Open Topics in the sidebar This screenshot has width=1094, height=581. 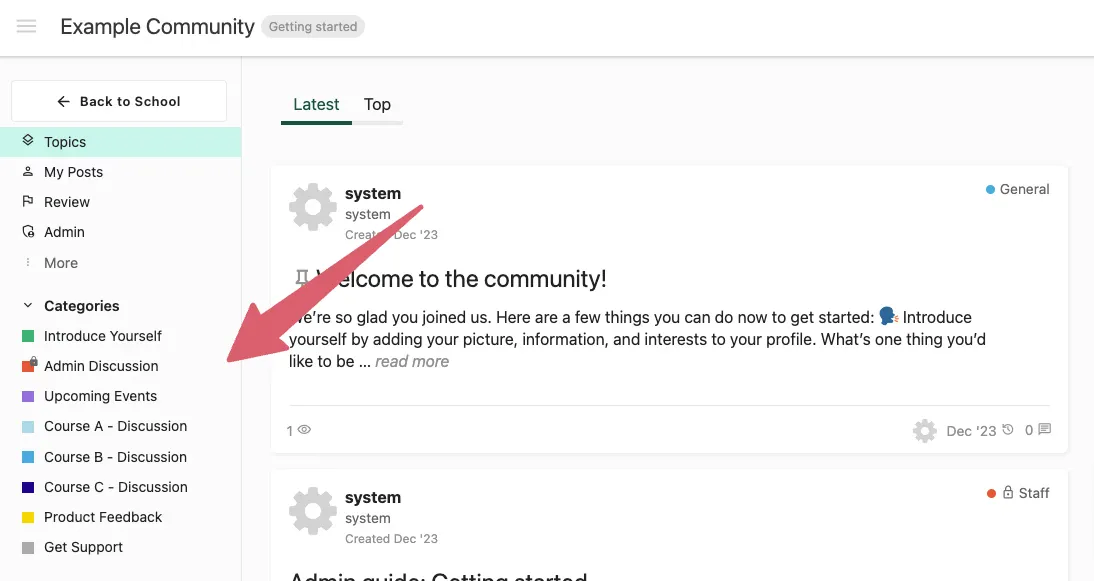click(x=121, y=142)
